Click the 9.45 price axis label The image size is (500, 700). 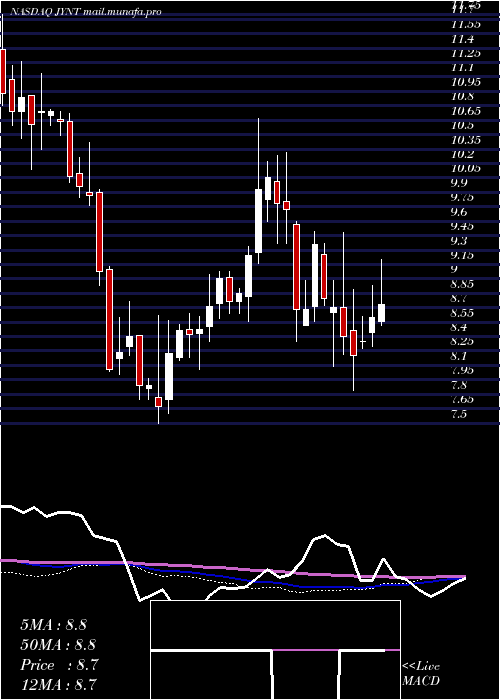pos(464,226)
